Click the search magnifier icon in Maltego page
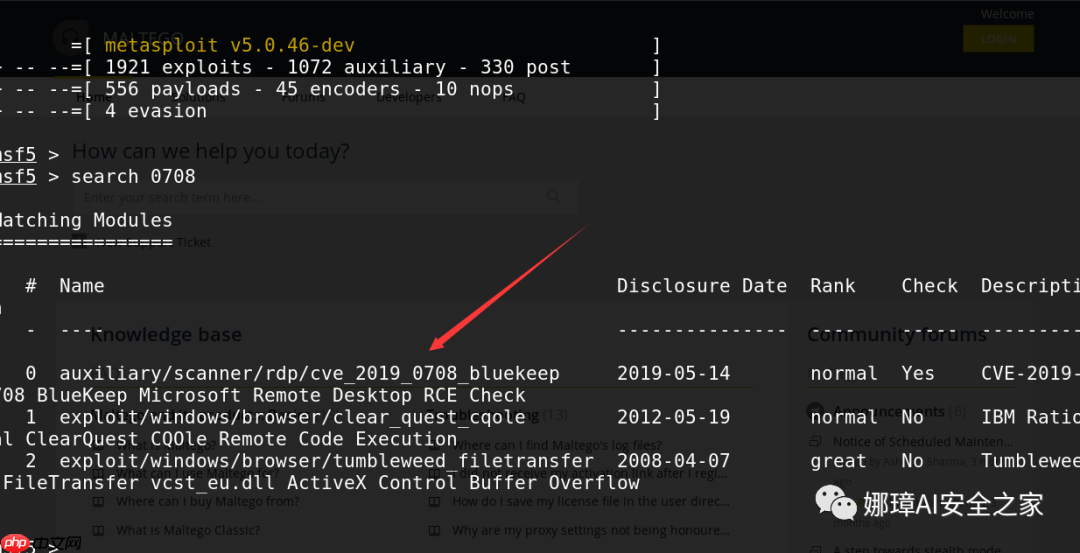The image size is (1080, 553). [x=553, y=196]
